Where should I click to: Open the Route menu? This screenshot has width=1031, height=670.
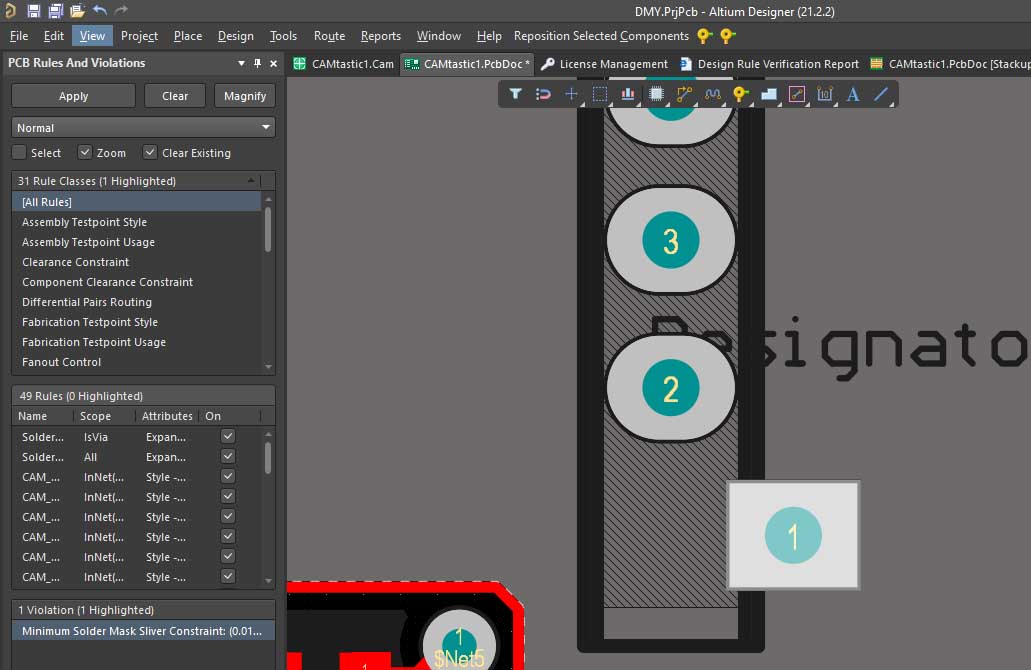tap(329, 36)
